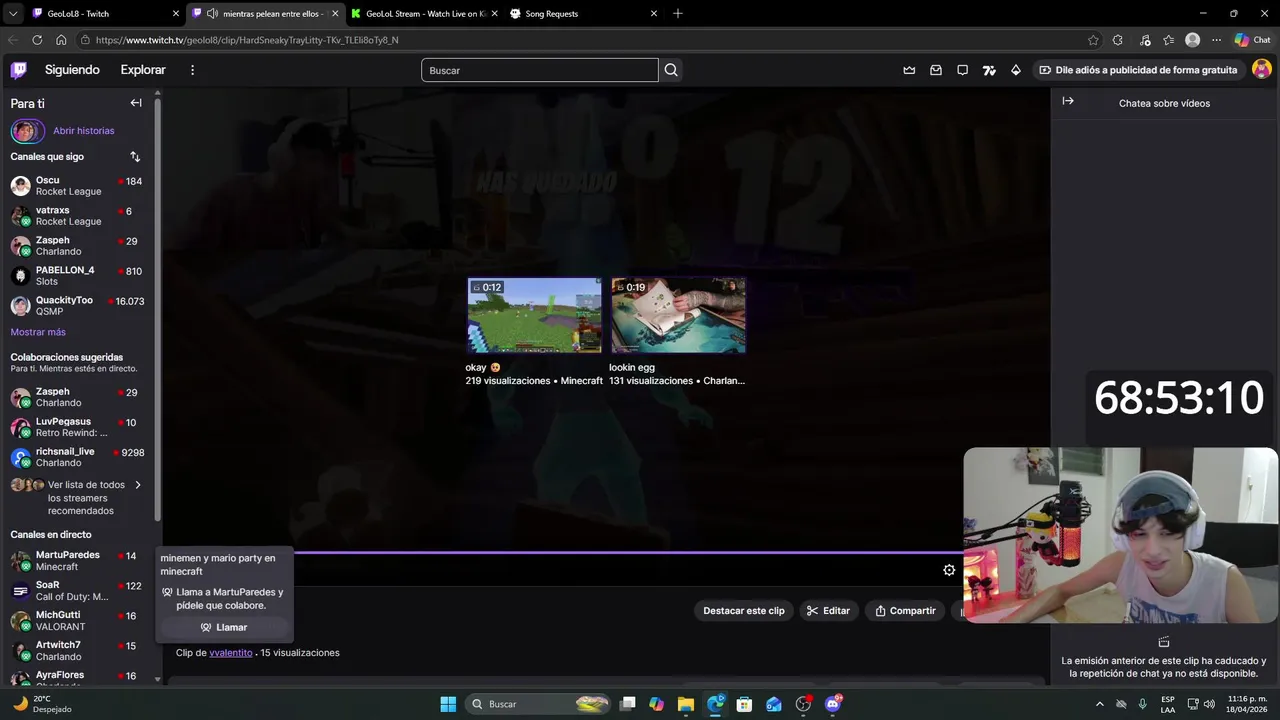Open the Twitch inbox notifications icon
Viewport: 1280px width, 720px height.
click(936, 70)
